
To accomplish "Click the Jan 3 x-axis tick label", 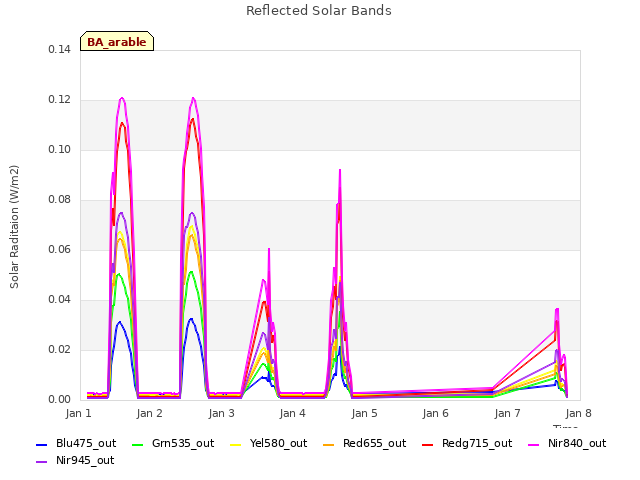I will point(222,413).
